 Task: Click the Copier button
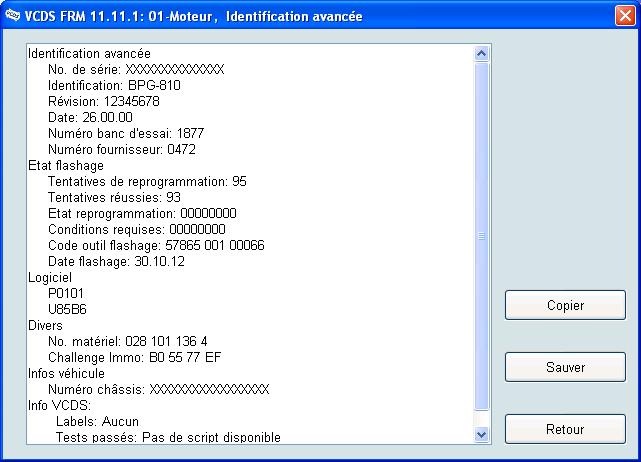pyautogui.click(x=565, y=305)
